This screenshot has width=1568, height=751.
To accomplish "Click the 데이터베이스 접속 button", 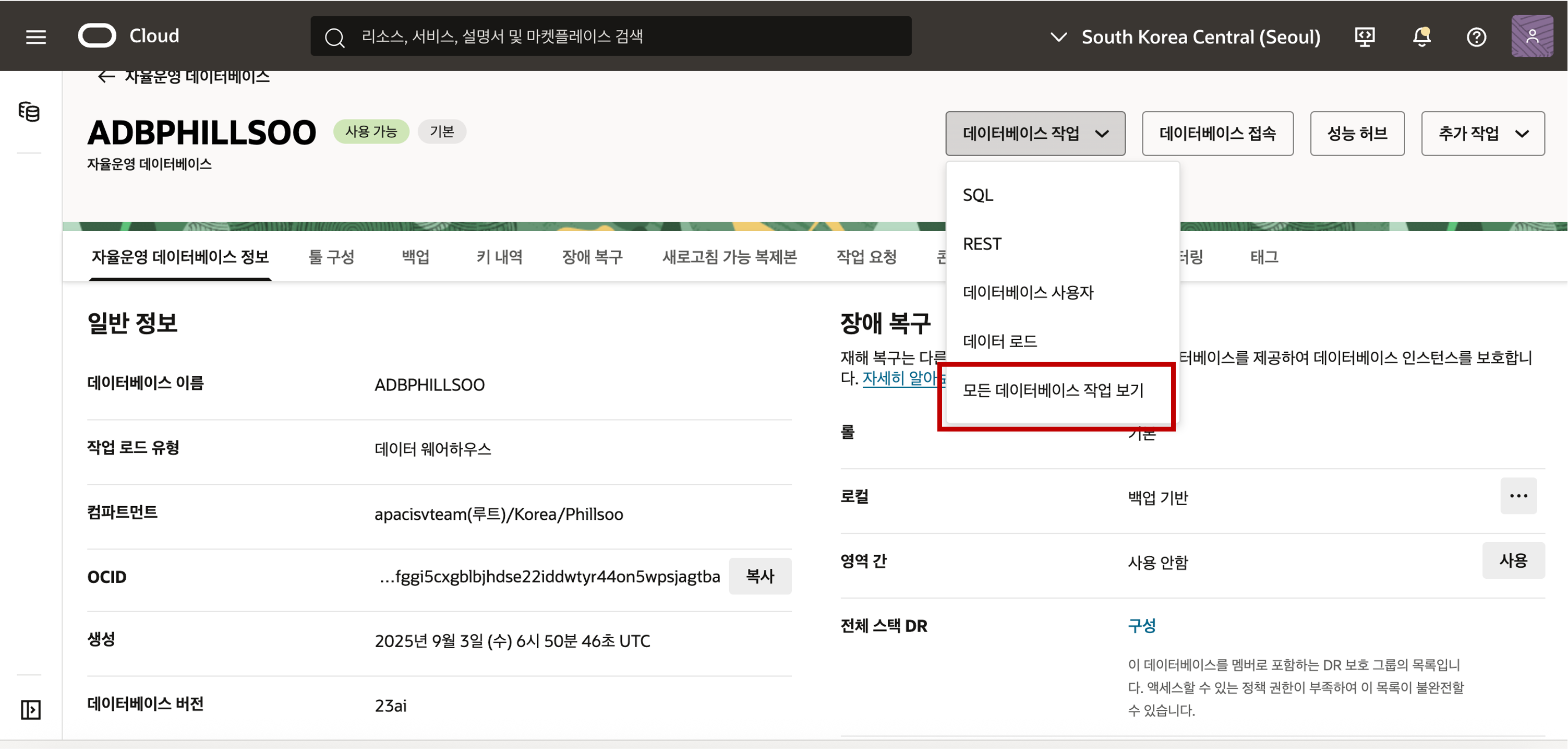I will point(1217,134).
